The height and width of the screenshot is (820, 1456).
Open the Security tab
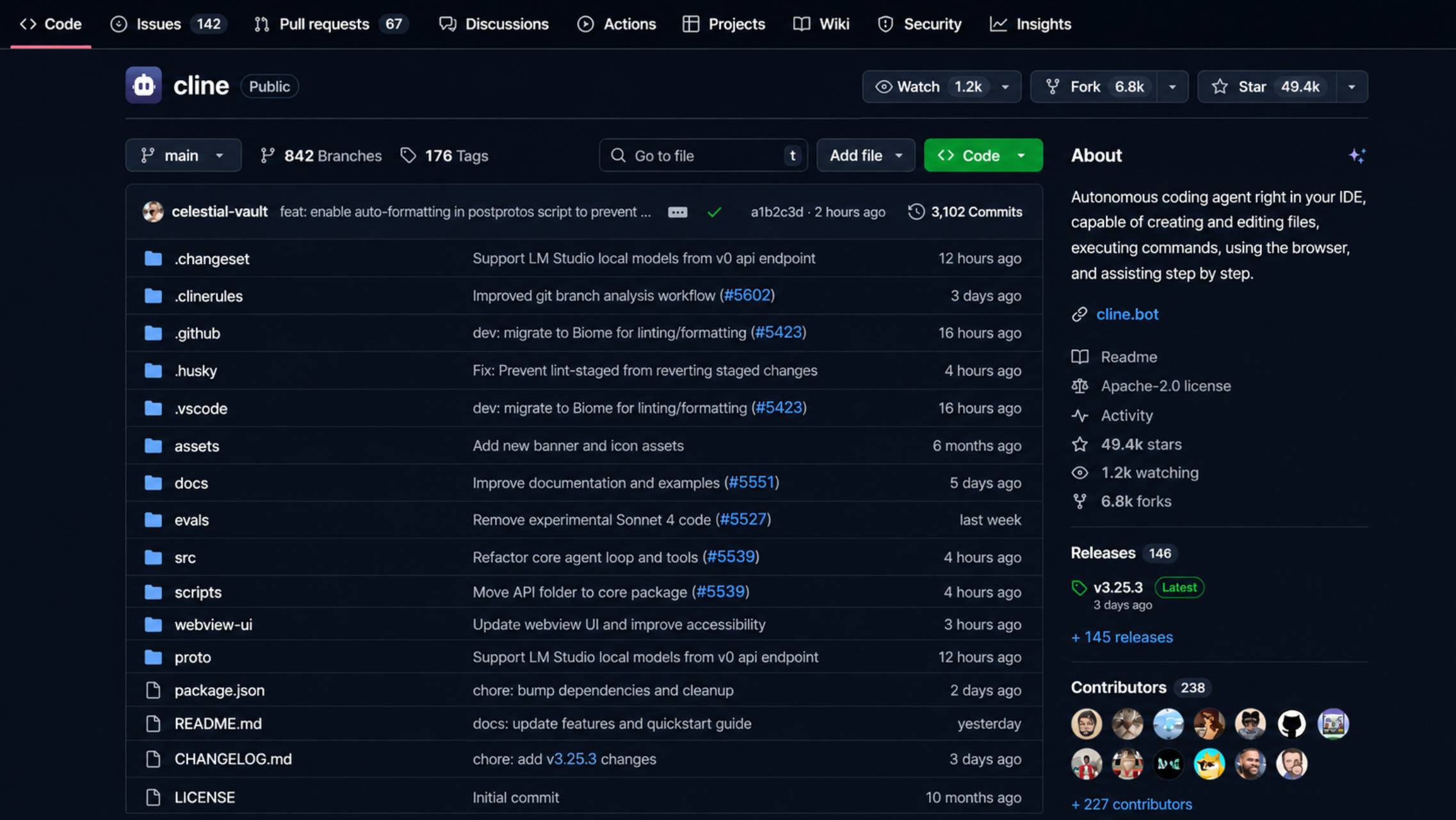919,24
